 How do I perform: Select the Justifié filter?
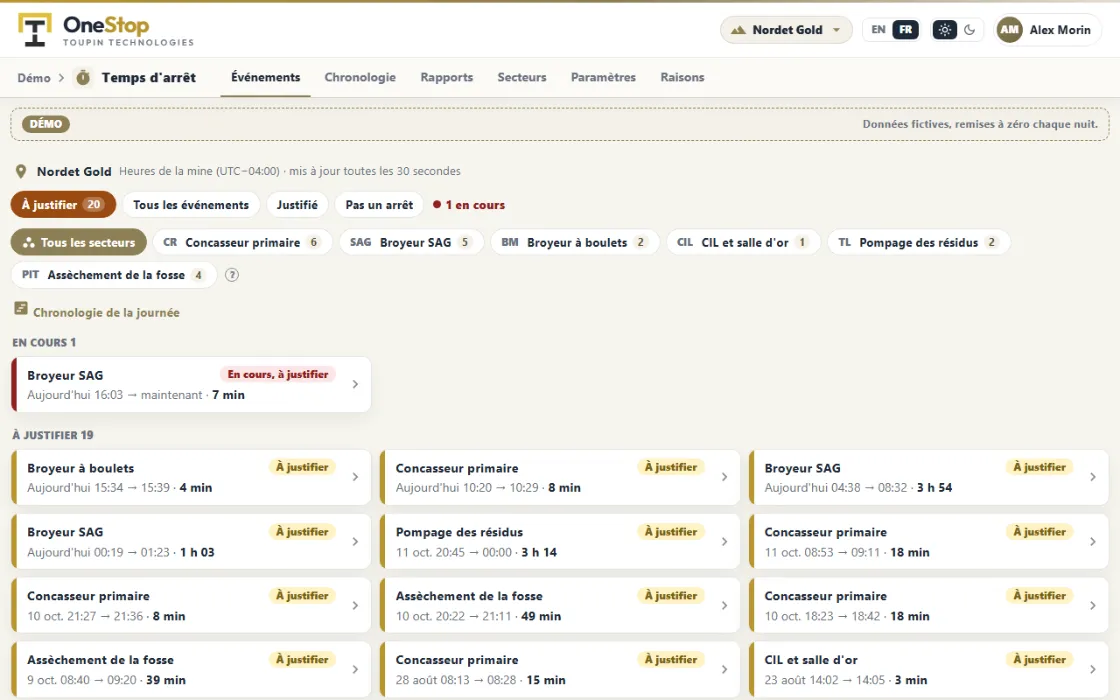tap(297, 205)
